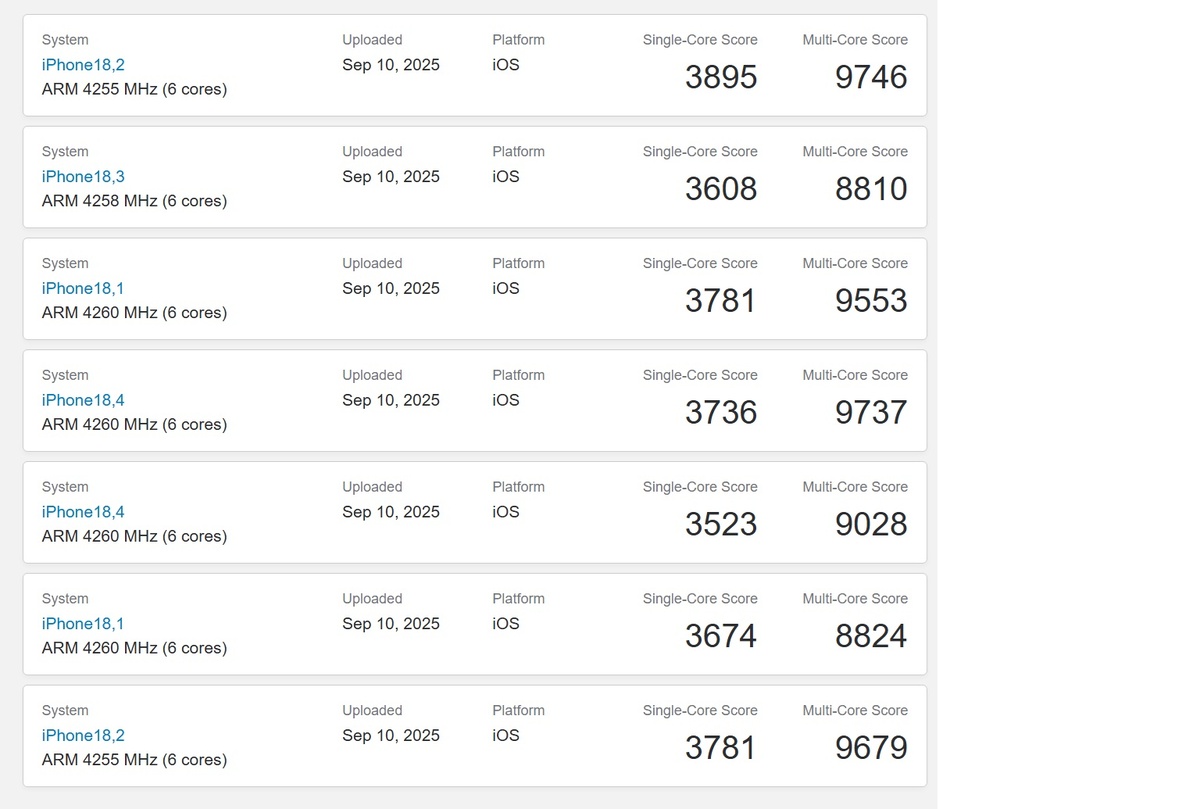Open the iPhone18,4 link in the fourth result
This screenshot has width=1200, height=809.
tap(83, 400)
